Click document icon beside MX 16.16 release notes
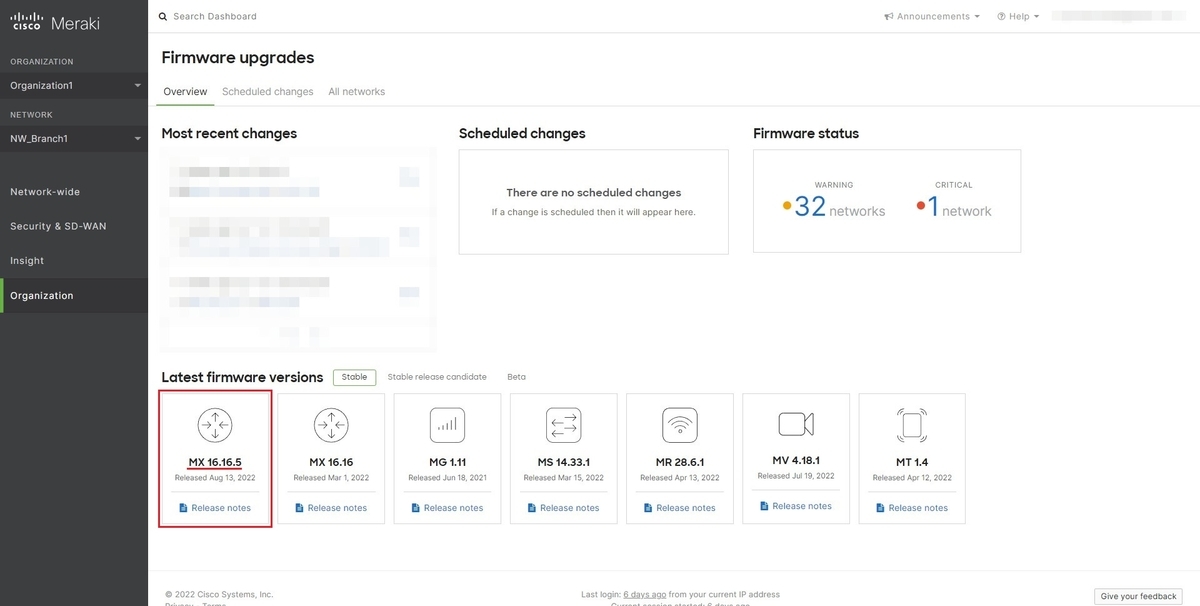This screenshot has width=1200, height=606. (x=300, y=508)
